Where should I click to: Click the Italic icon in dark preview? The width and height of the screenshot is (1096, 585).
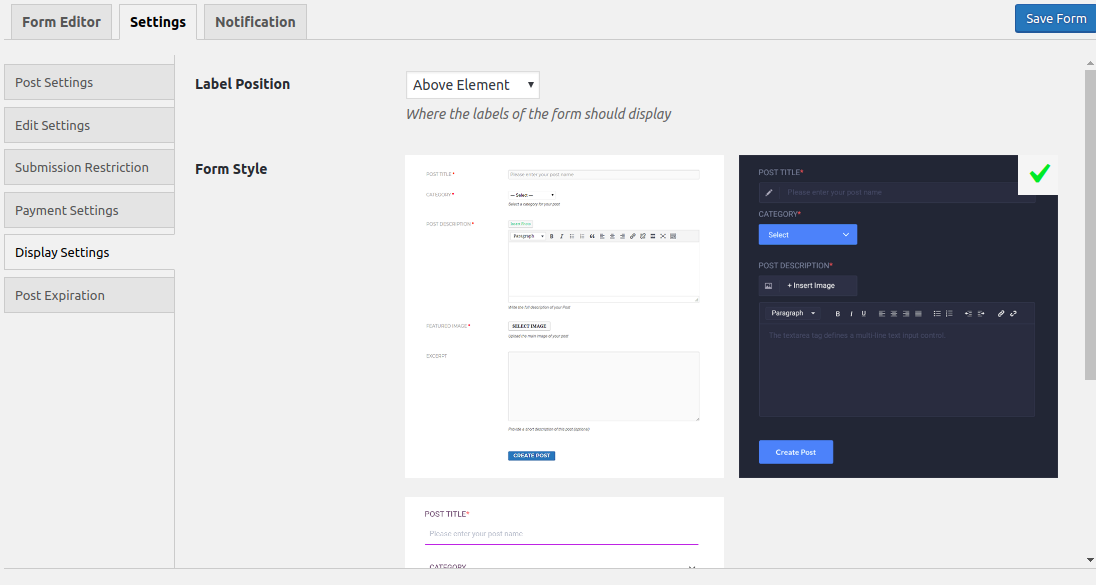click(851, 314)
